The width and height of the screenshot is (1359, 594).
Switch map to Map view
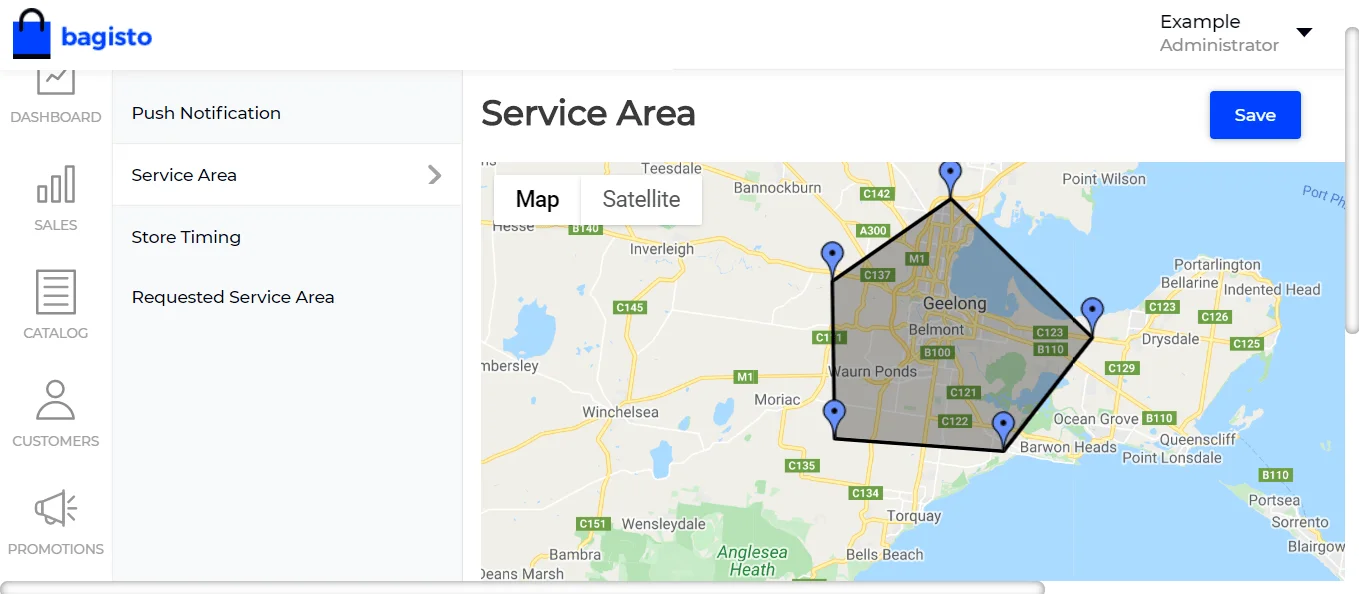(537, 199)
